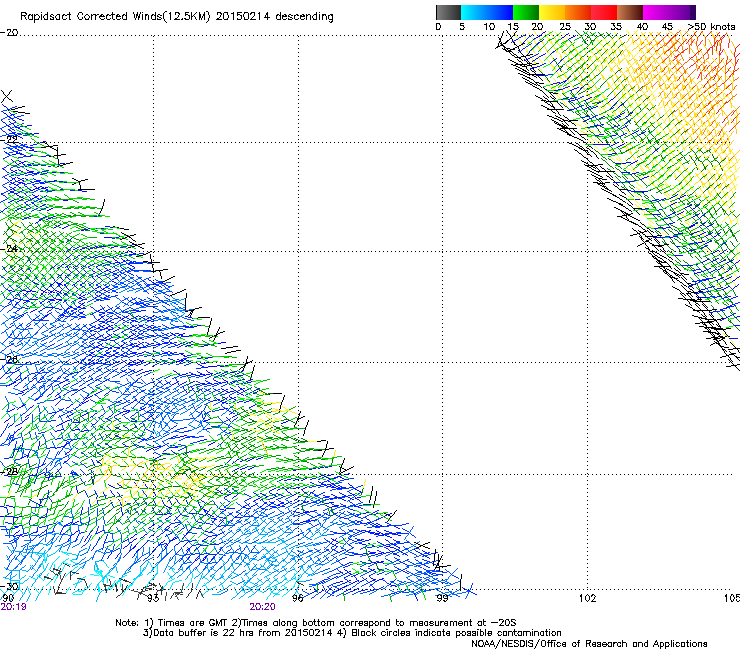Click the gray 0-5 knots legend swatch
The height and width of the screenshot is (650, 740).
coord(448,12)
